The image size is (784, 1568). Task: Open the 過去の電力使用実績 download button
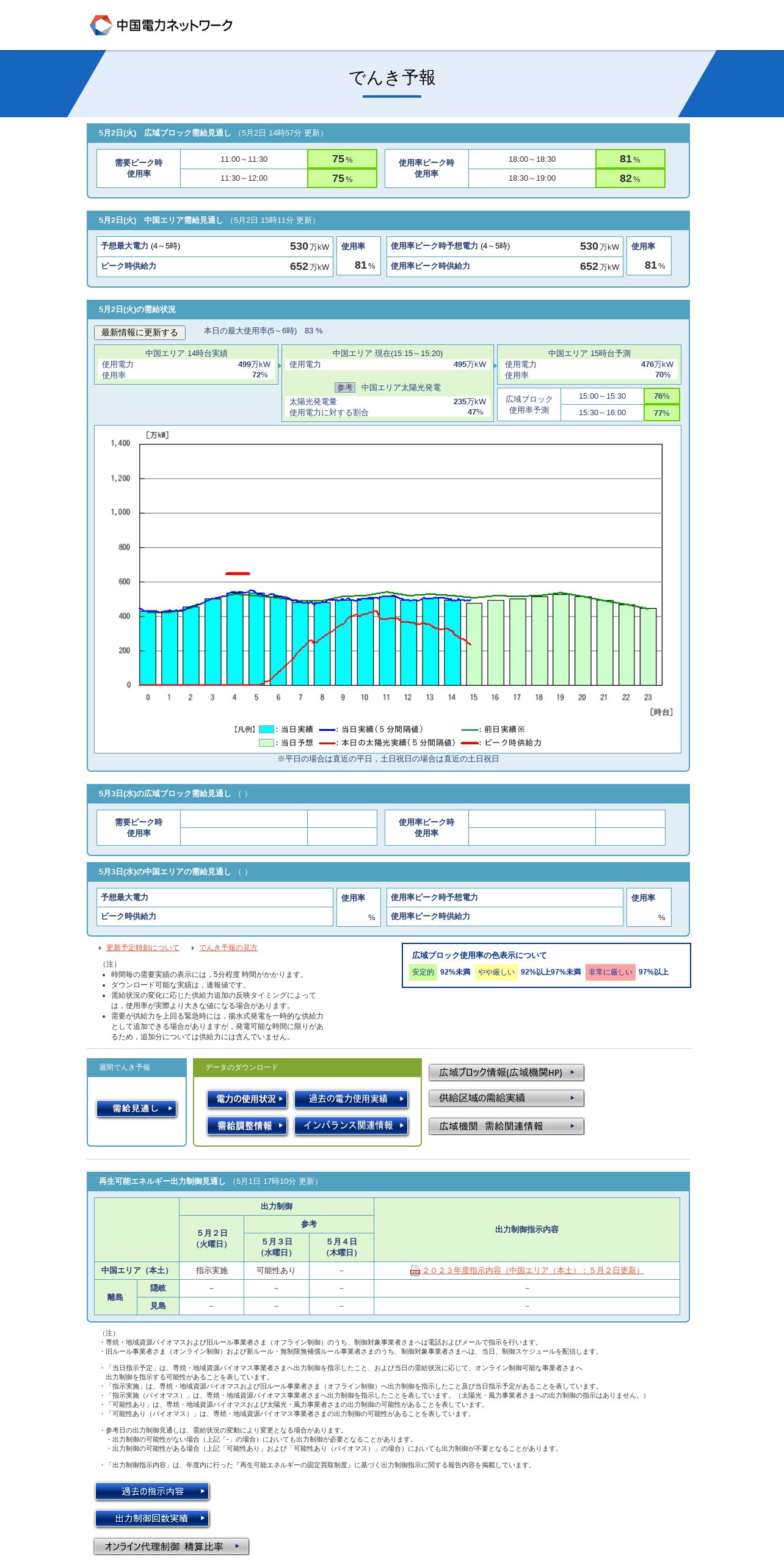pyautogui.click(x=351, y=1098)
